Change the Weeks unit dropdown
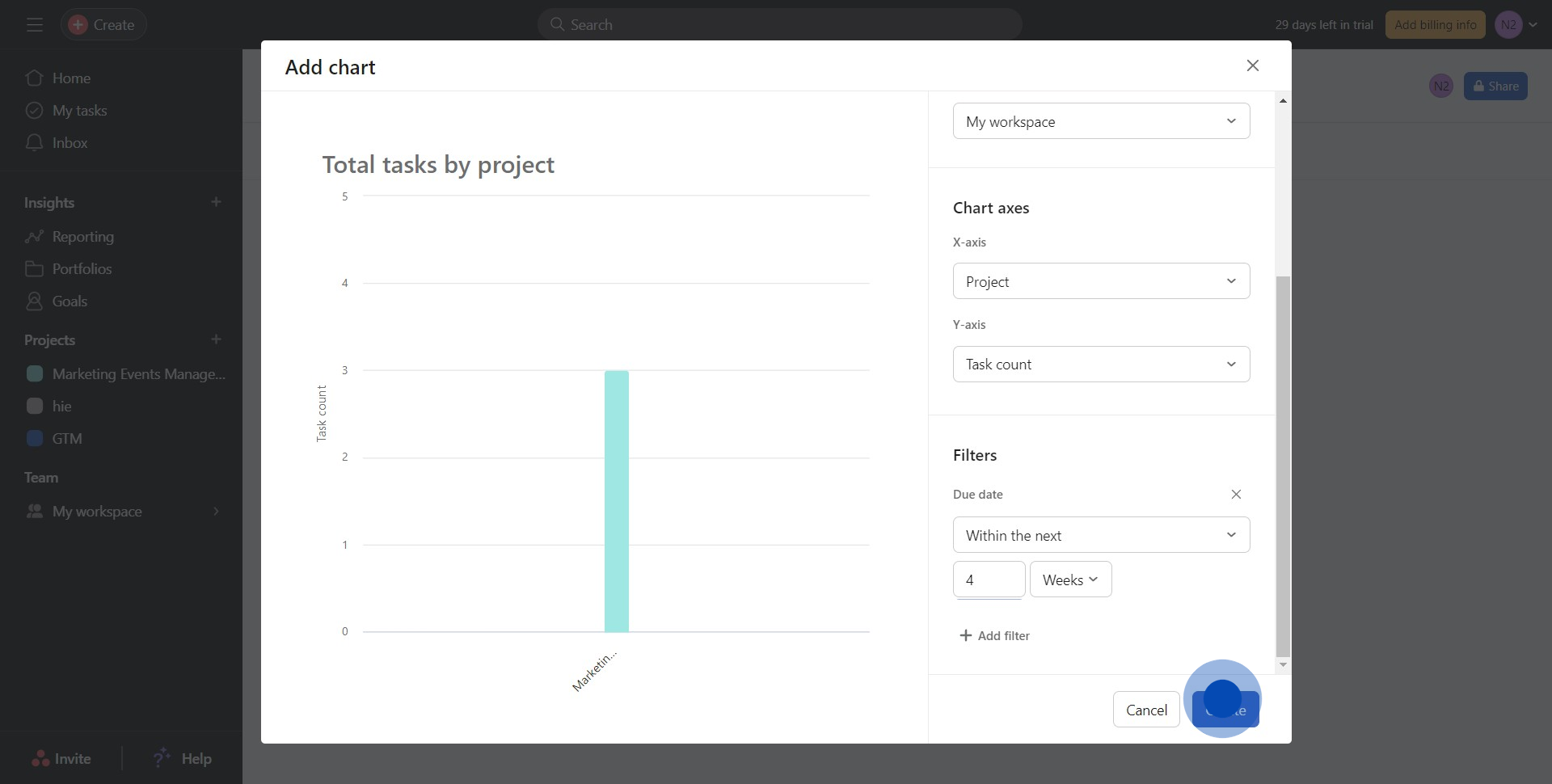 tap(1069, 580)
